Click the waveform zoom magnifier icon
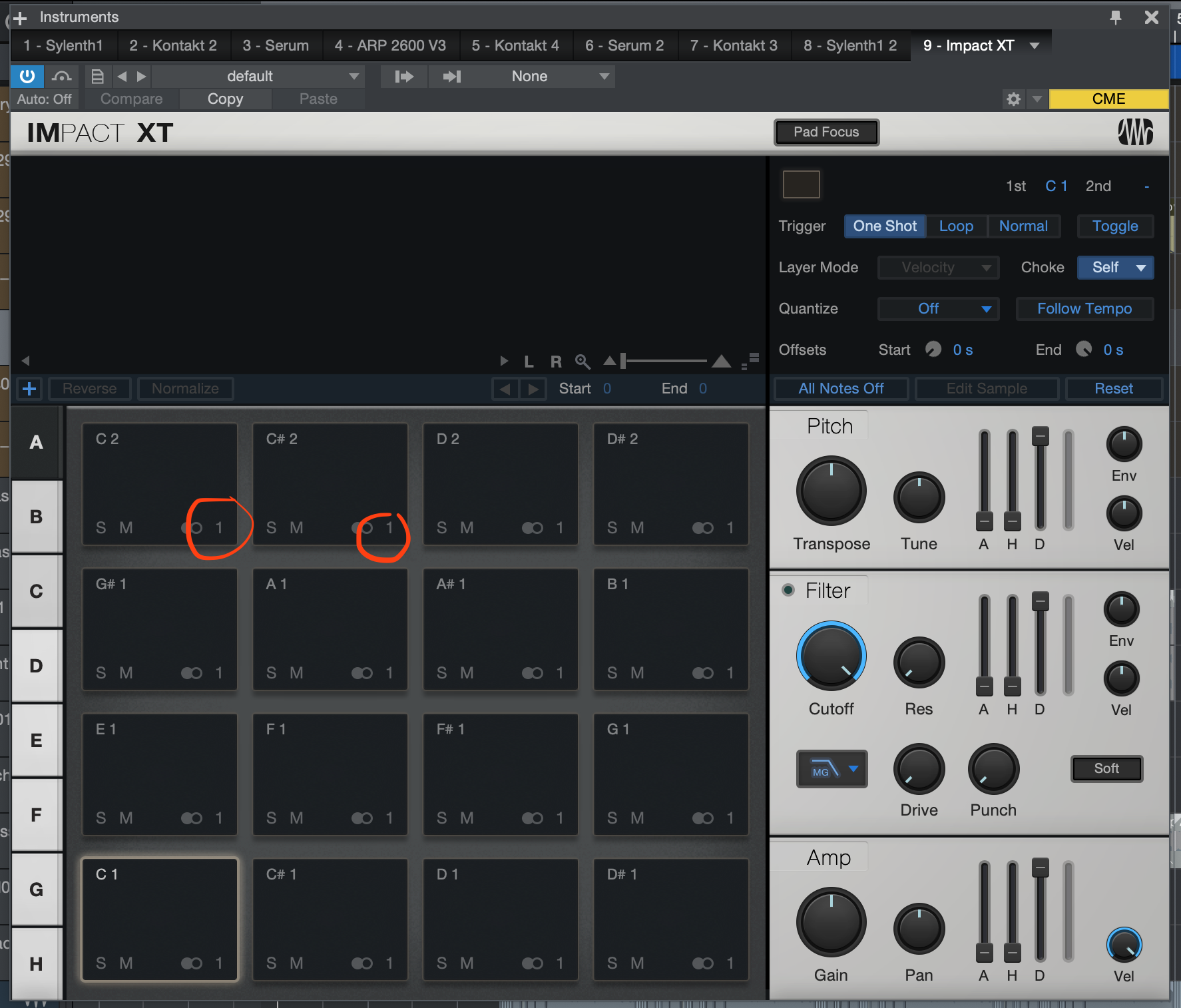1181x1008 pixels. click(583, 362)
